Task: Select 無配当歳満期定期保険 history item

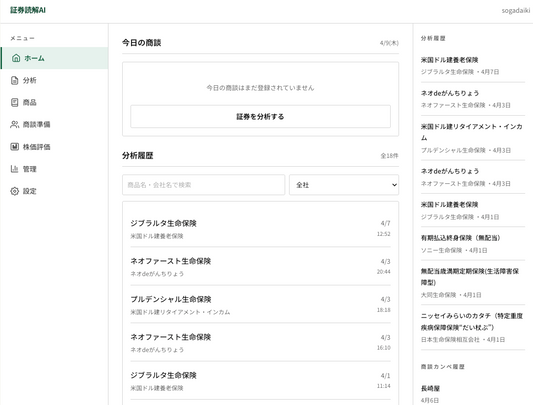Action: (x=473, y=283)
